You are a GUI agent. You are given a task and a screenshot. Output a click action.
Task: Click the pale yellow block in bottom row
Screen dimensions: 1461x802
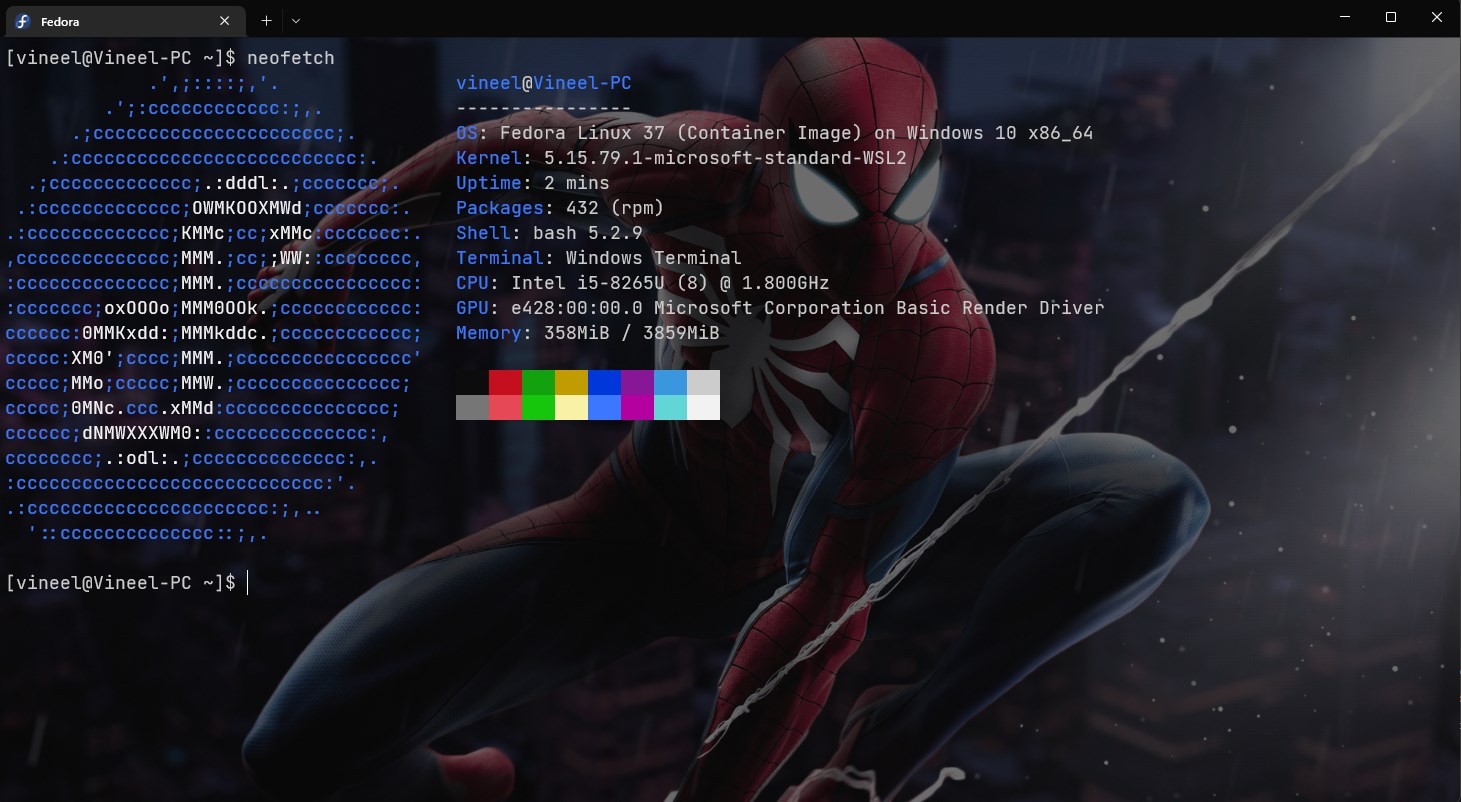[x=571, y=407]
